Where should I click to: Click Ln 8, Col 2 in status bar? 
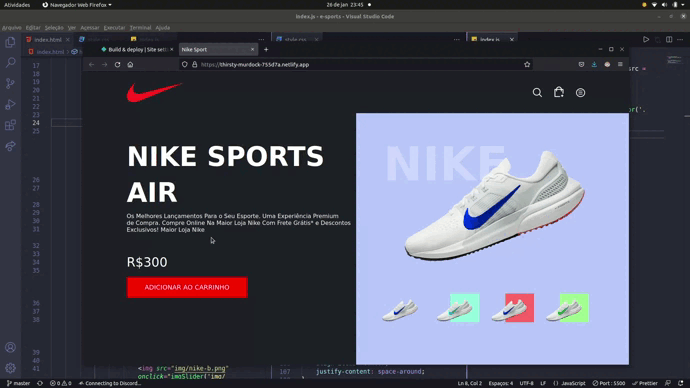[470, 383]
